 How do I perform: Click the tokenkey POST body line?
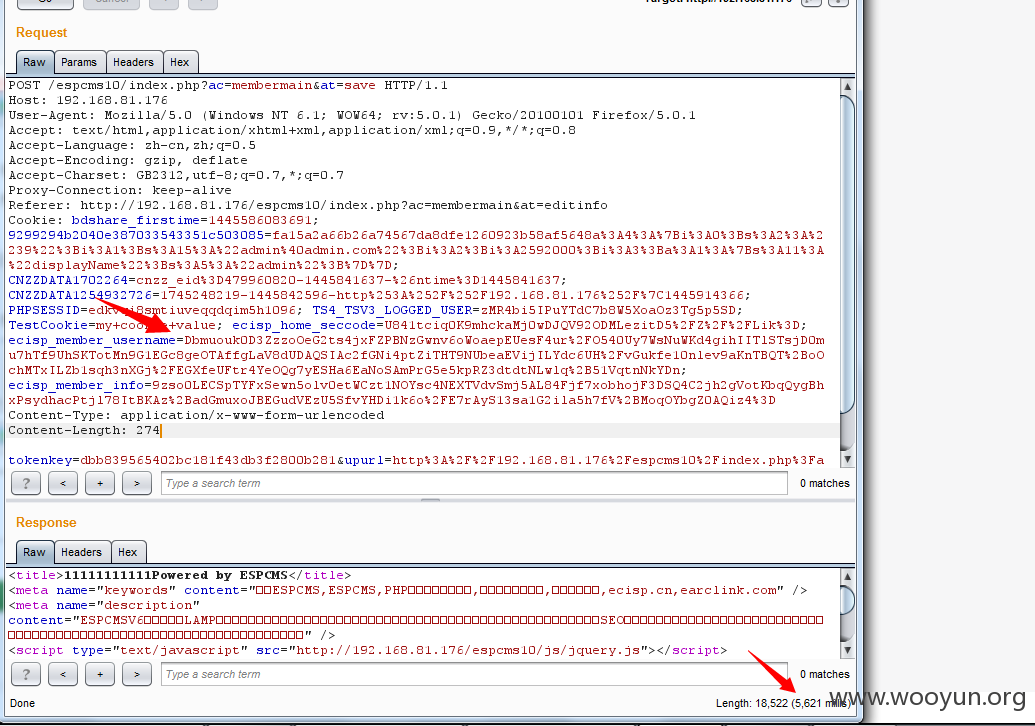coord(416,461)
